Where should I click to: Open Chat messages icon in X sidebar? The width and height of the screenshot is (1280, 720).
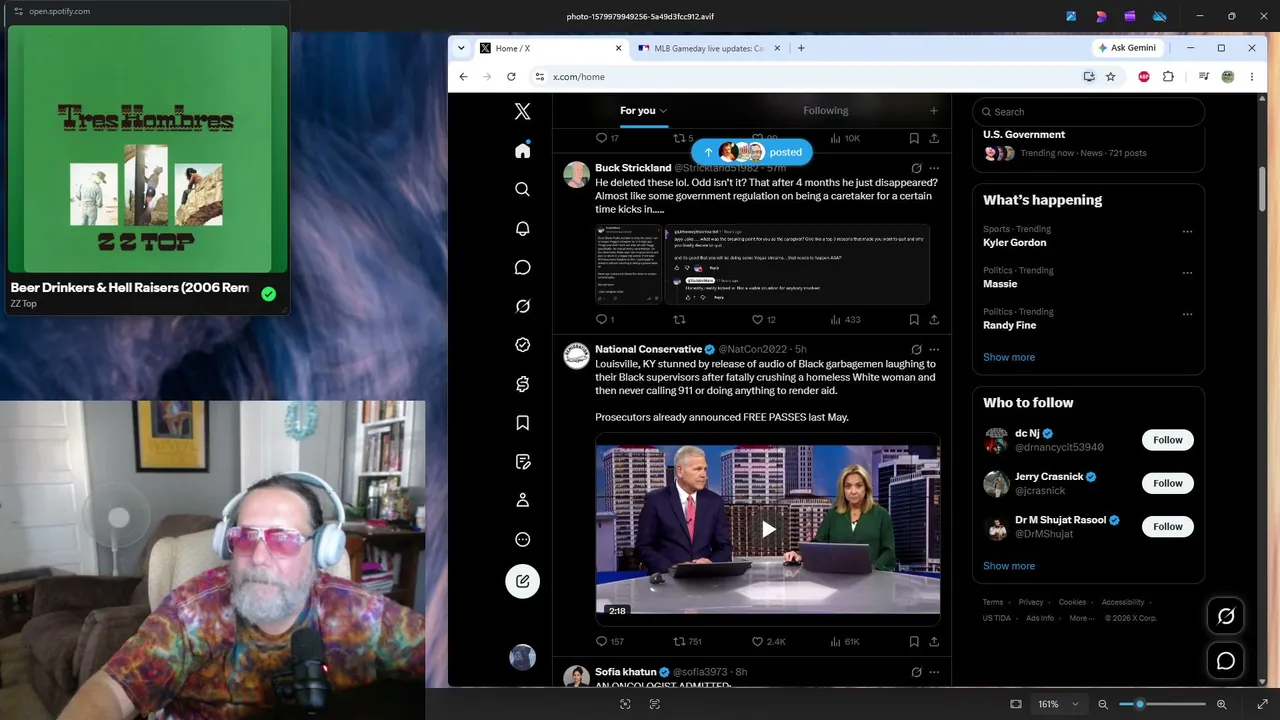(x=522, y=267)
